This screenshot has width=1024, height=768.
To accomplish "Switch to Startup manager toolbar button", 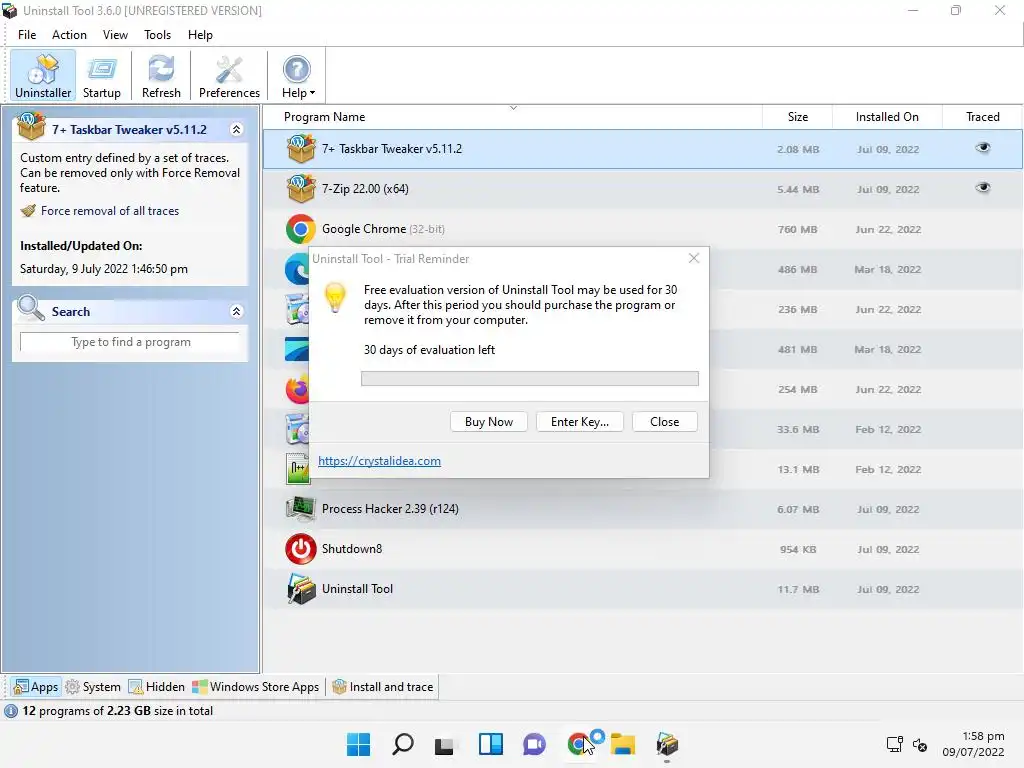I will [x=101, y=76].
